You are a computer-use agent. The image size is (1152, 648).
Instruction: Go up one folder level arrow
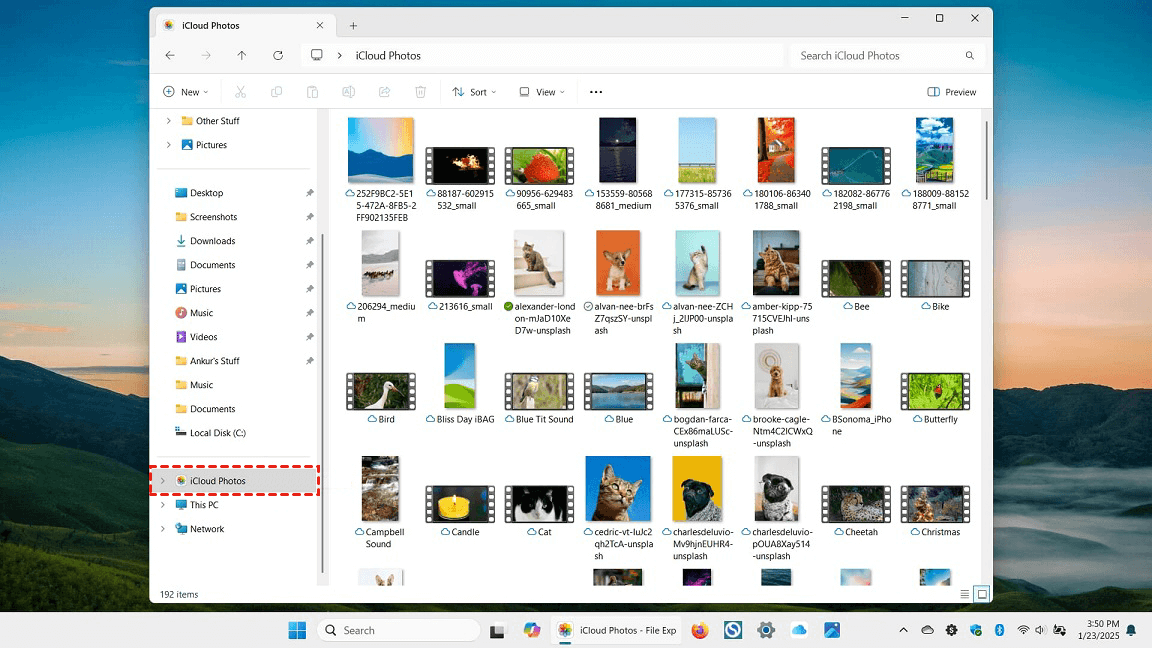[242, 56]
